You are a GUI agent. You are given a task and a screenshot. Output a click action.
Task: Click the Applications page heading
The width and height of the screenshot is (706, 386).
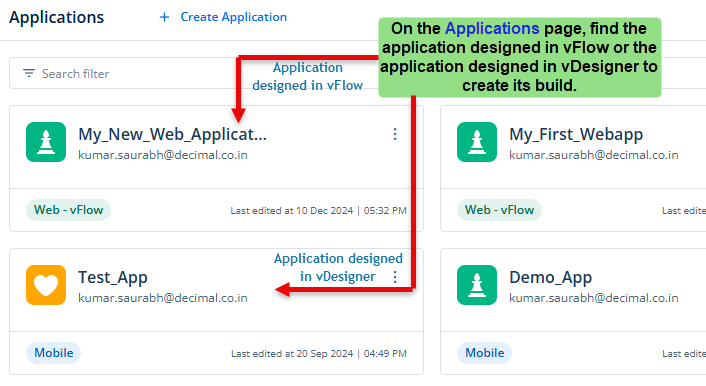click(x=57, y=18)
